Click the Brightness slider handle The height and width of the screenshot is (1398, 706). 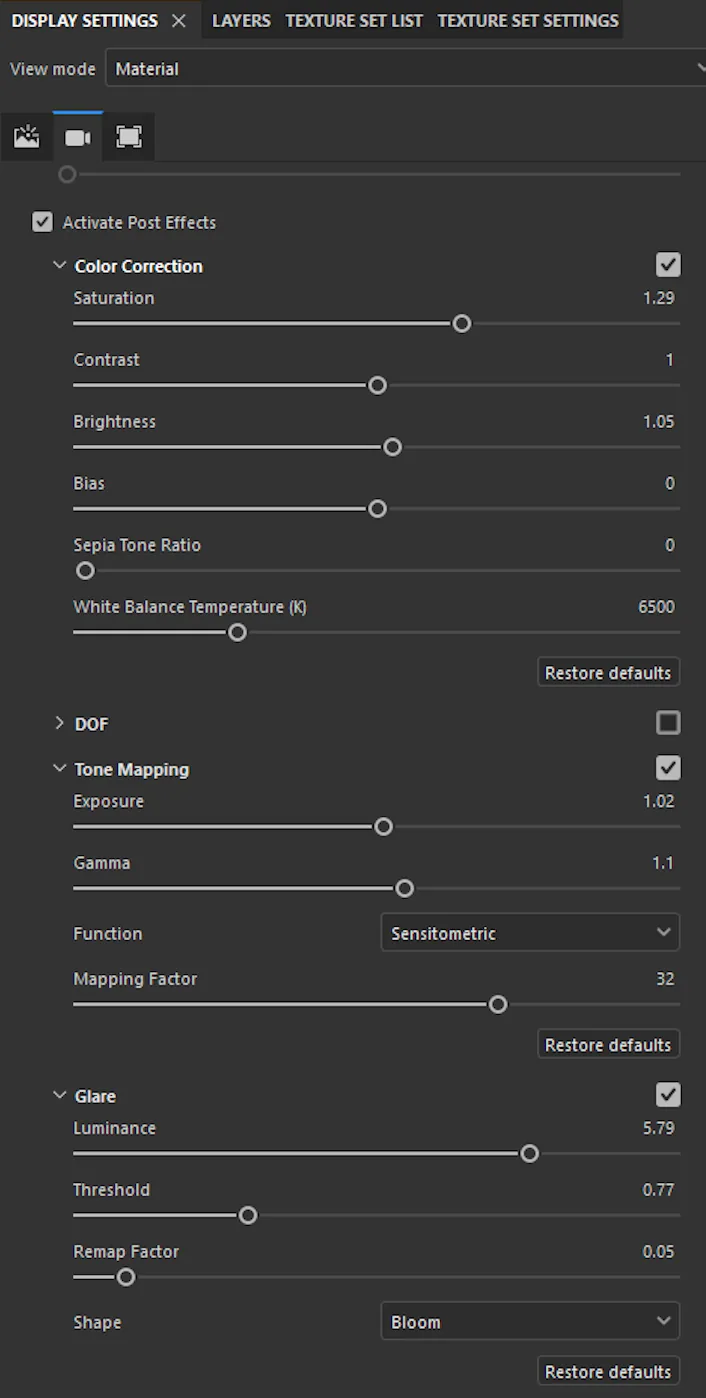(393, 447)
